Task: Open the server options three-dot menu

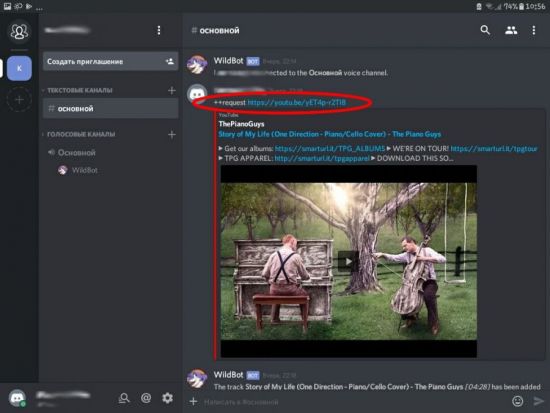Action: coord(159,30)
